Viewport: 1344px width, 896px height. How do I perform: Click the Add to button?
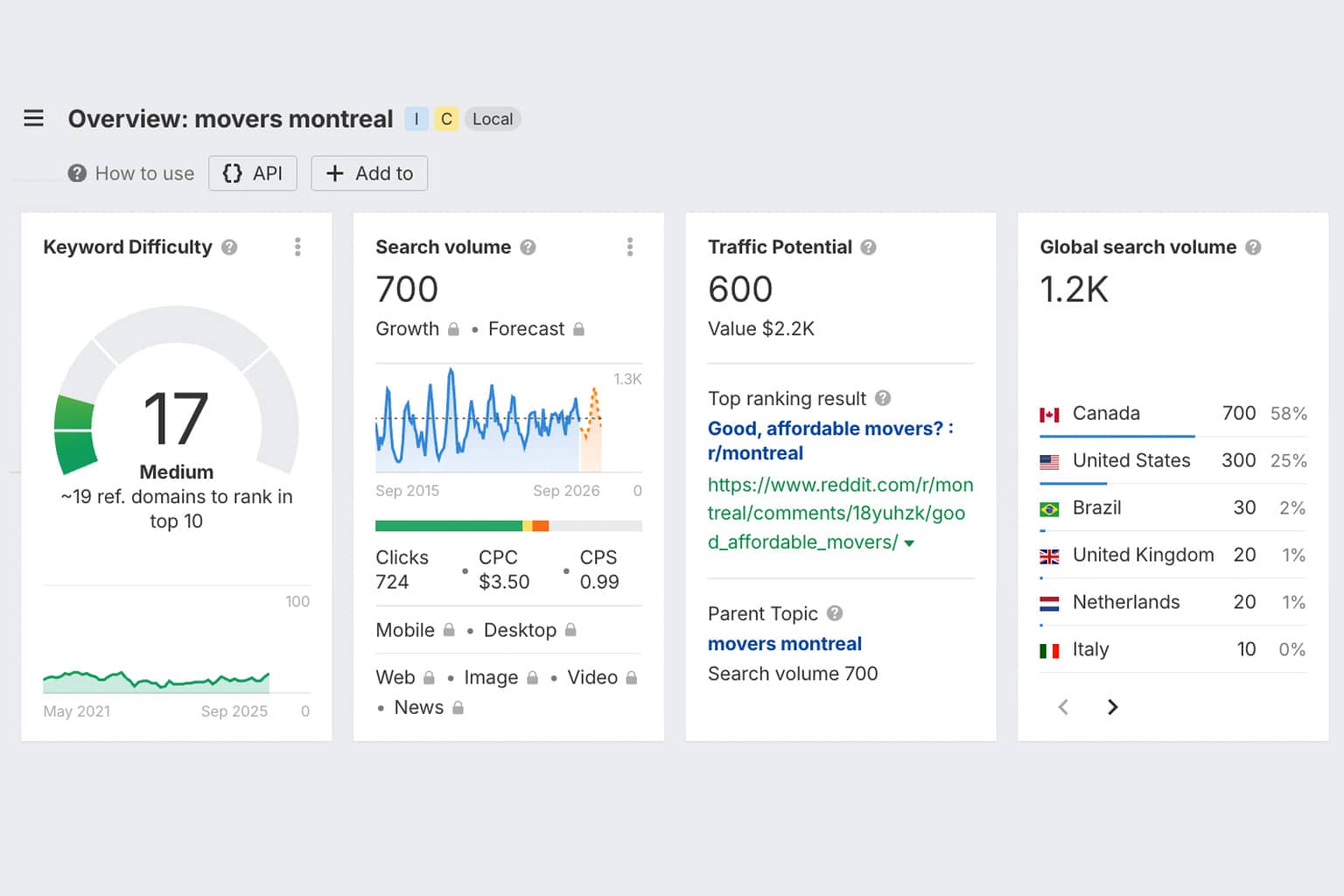pyautogui.click(x=369, y=173)
